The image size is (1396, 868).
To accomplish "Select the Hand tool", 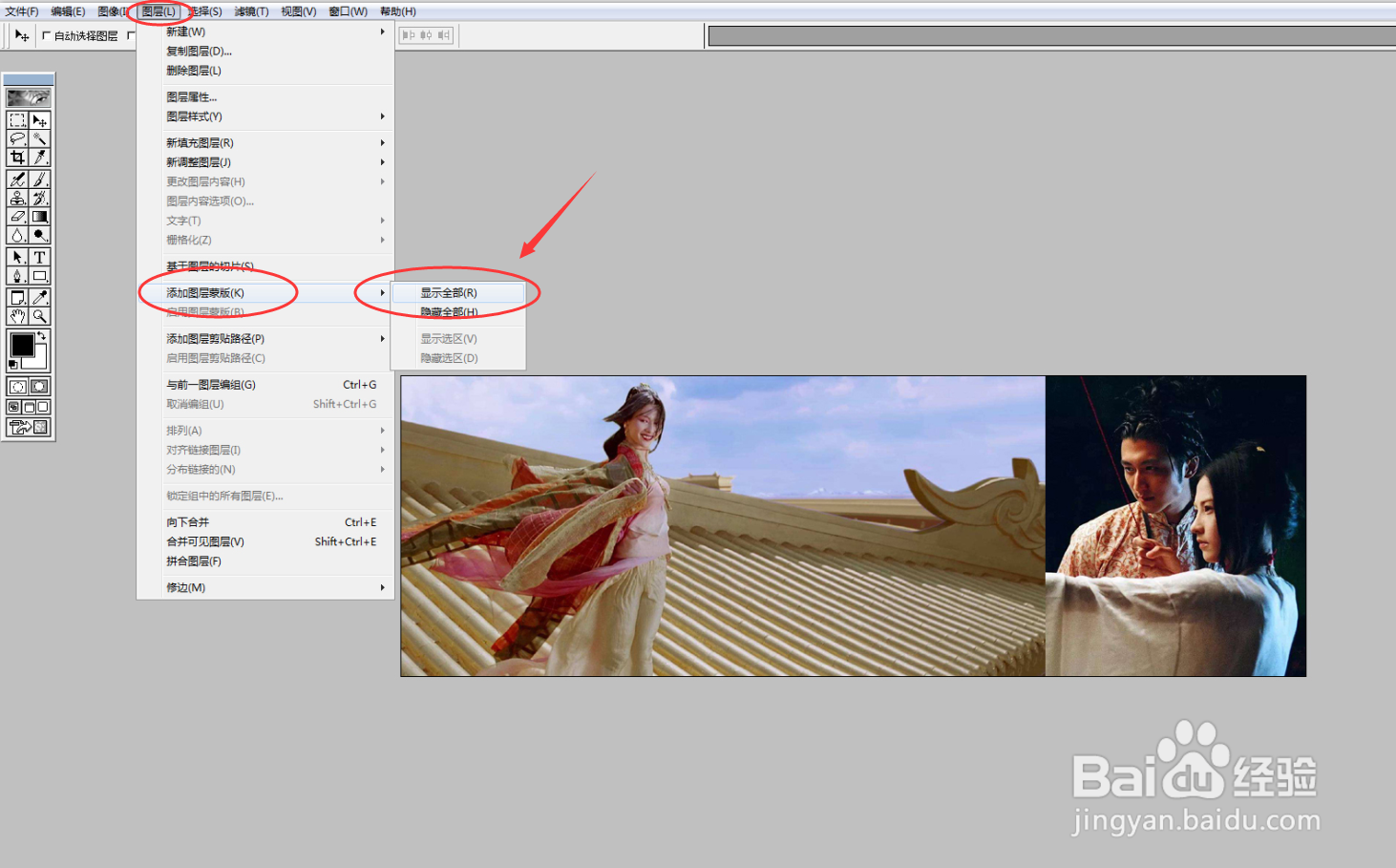I will [x=17, y=316].
